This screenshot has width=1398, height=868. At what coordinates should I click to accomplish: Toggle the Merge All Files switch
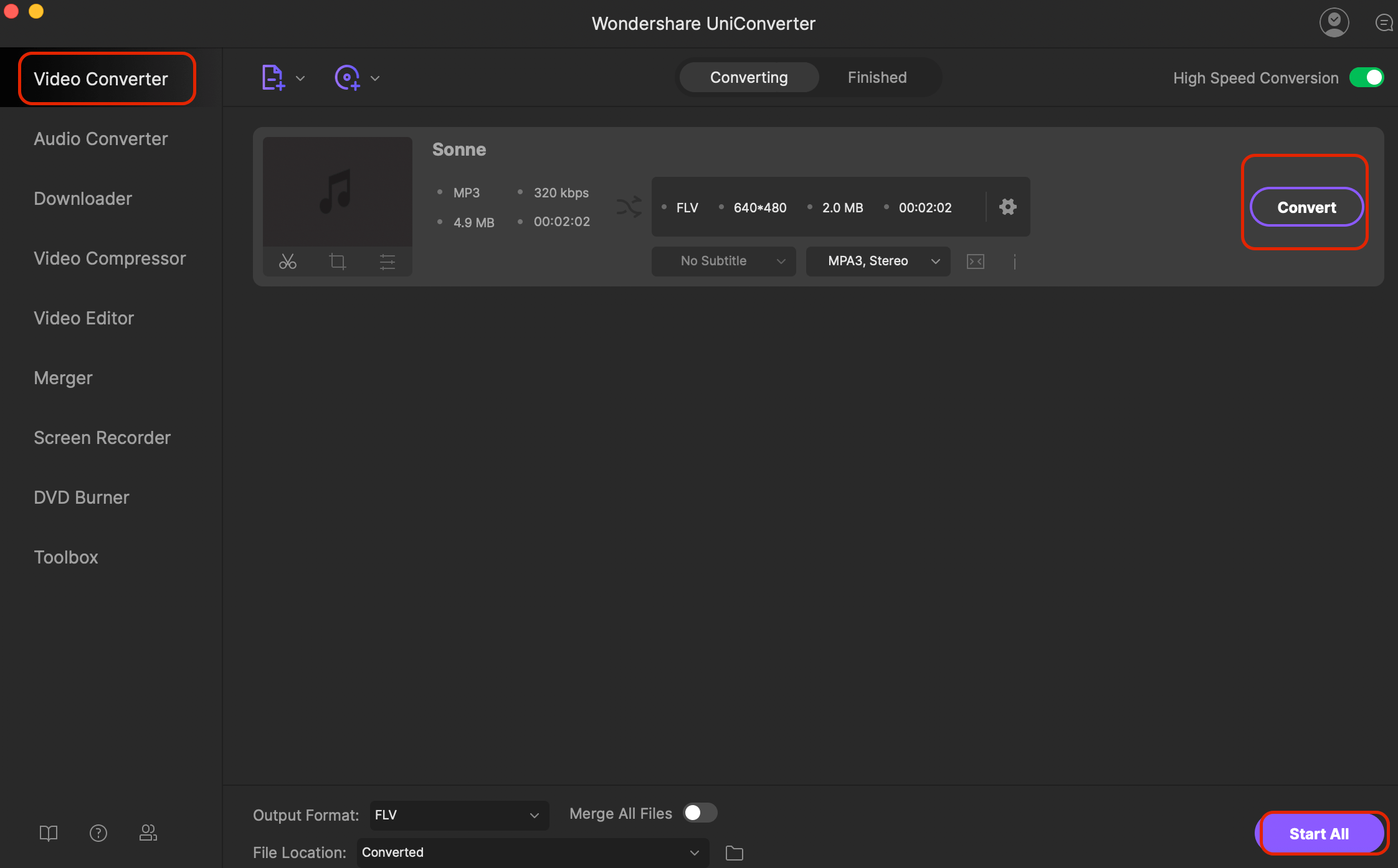[x=700, y=813]
